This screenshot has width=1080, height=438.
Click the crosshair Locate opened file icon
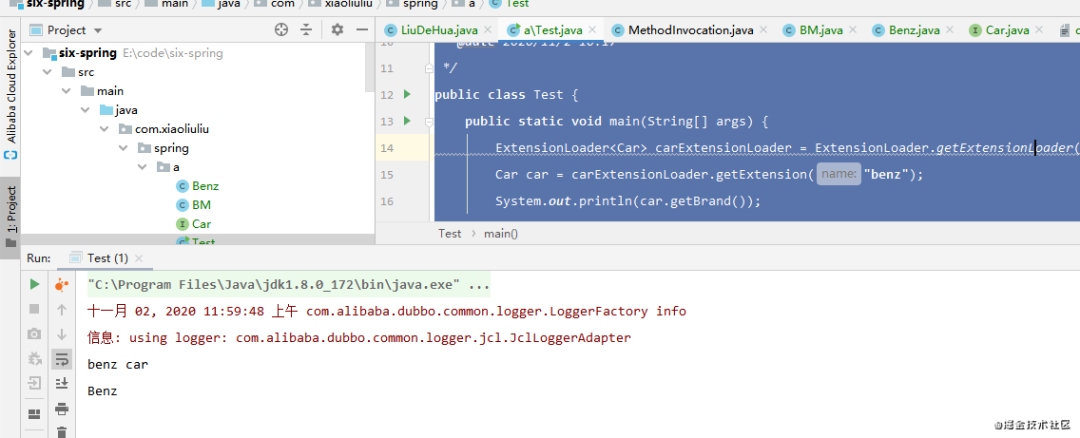pos(281,30)
